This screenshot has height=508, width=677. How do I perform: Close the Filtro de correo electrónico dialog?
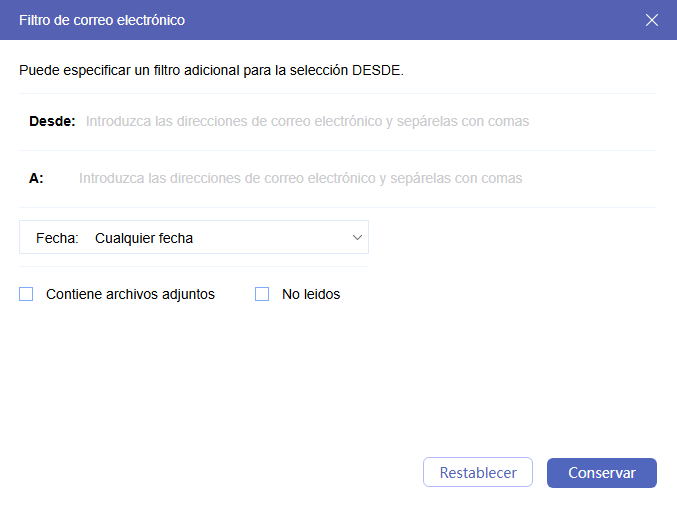pos(652,20)
